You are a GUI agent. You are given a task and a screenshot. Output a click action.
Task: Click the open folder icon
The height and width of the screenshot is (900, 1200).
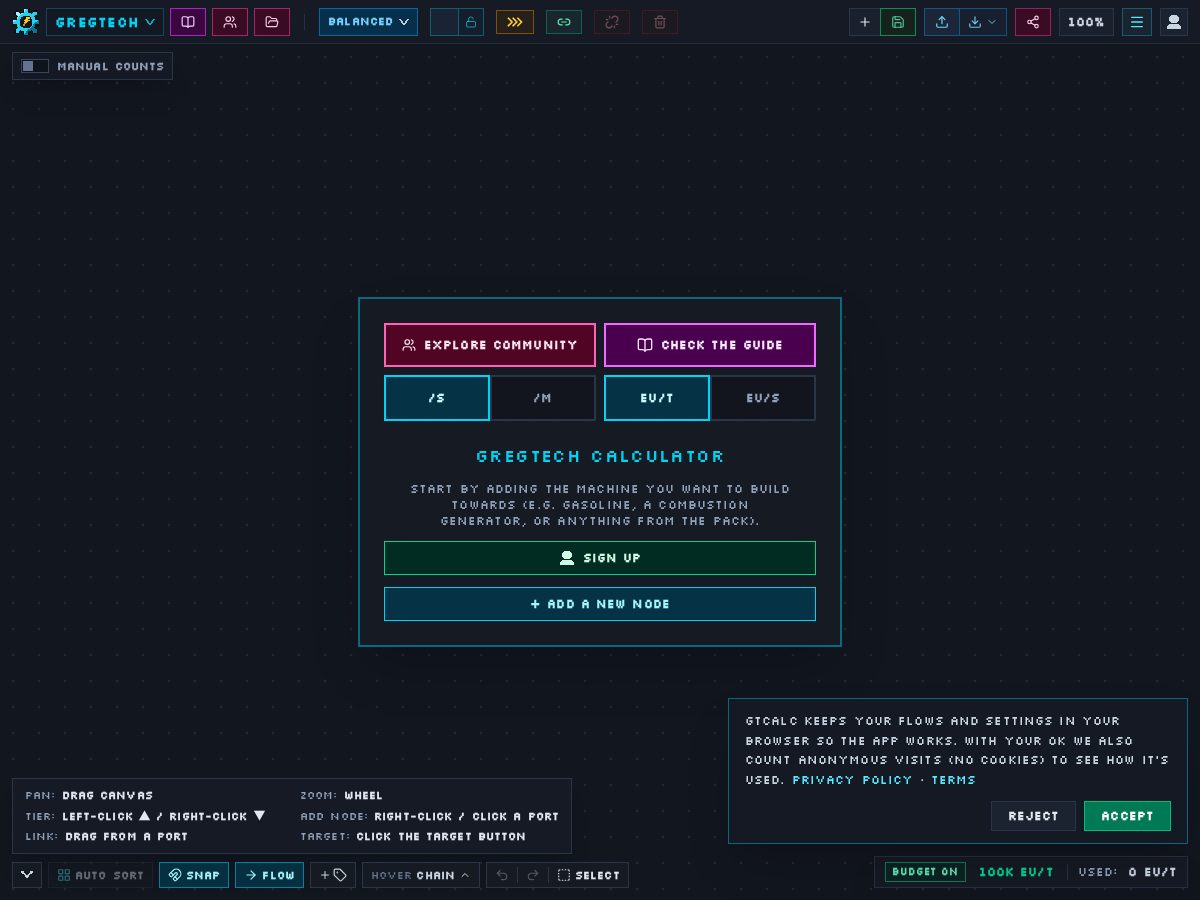point(272,22)
